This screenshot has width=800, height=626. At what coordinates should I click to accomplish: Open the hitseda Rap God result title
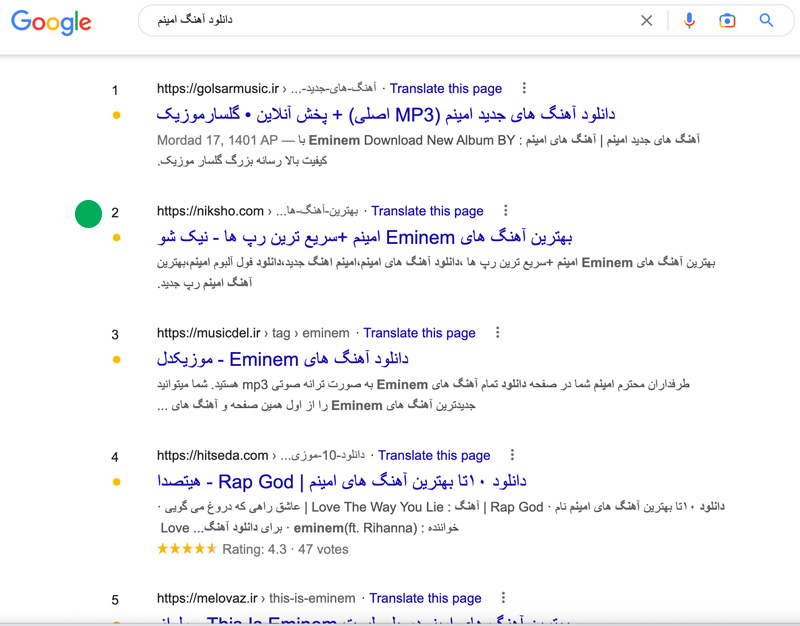(342, 482)
